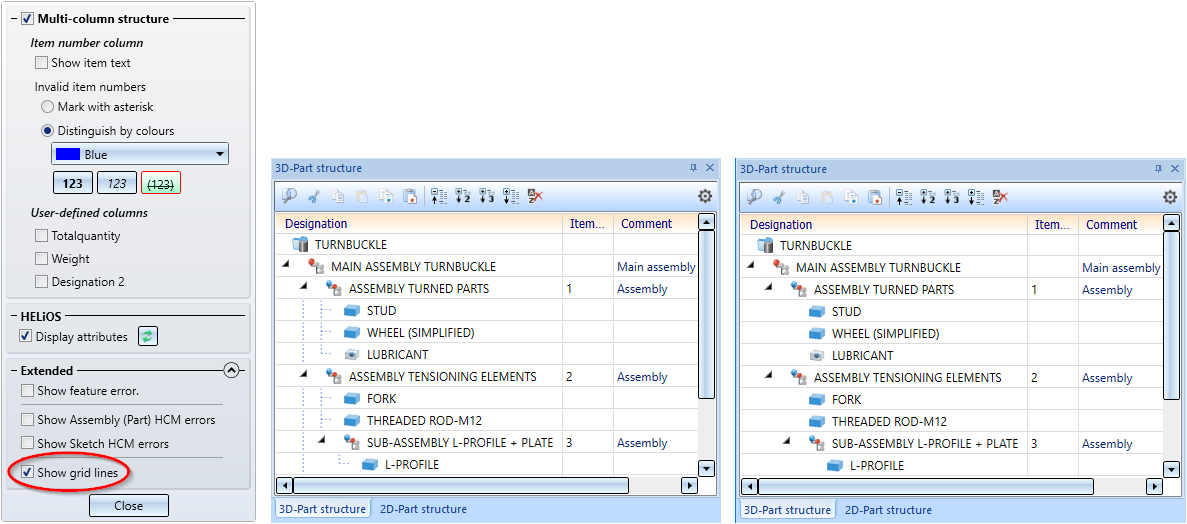Collapse MAIN ASSEMBLY TURNBUCKLE in left panel
The height and width of the screenshot is (524, 1187).
286,266
